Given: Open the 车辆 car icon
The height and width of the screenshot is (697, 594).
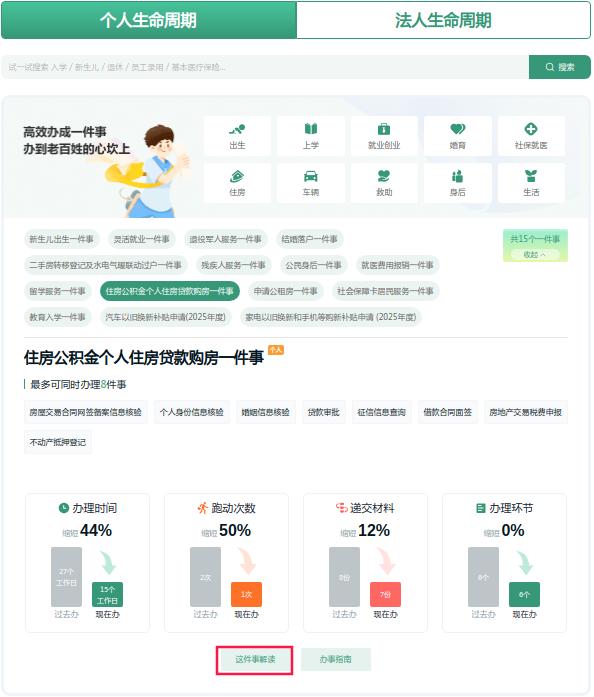Looking at the screenshot, I should tap(311, 176).
